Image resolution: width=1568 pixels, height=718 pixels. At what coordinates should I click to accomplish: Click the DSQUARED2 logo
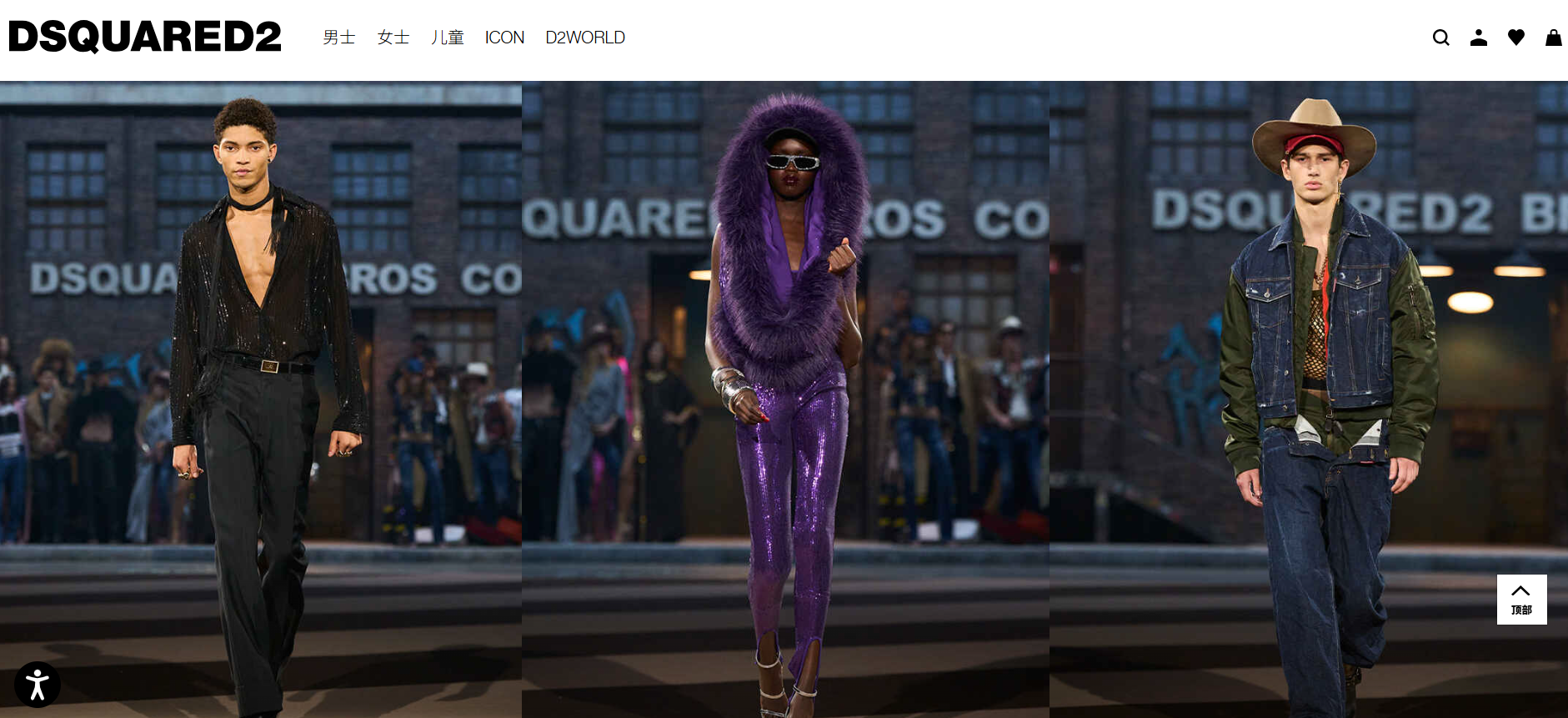[x=145, y=37]
